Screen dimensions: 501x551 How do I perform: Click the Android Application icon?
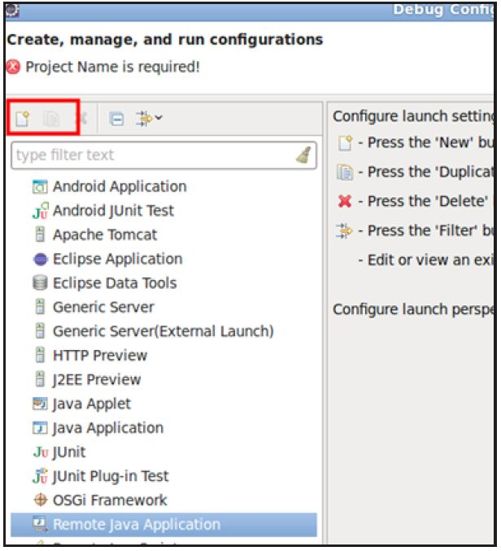click(40, 187)
